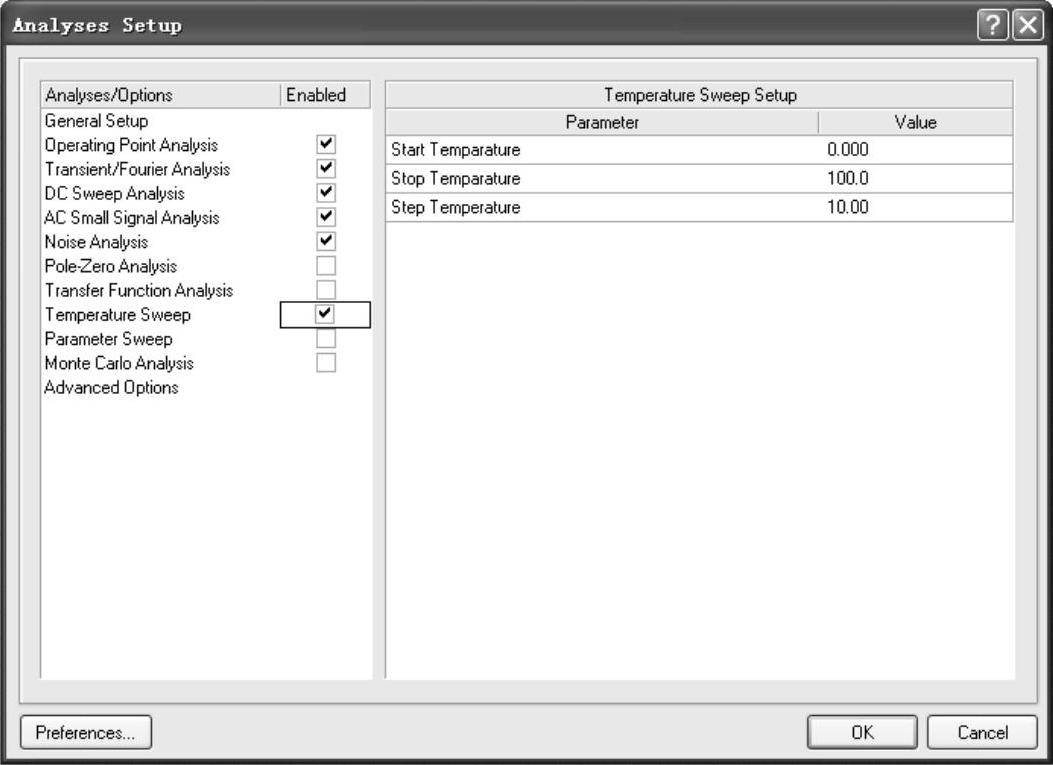Viewport: 1053px width, 765px height.
Task: Enable Monte Carlo Analysis checkbox
Action: [x=326, y=363]
